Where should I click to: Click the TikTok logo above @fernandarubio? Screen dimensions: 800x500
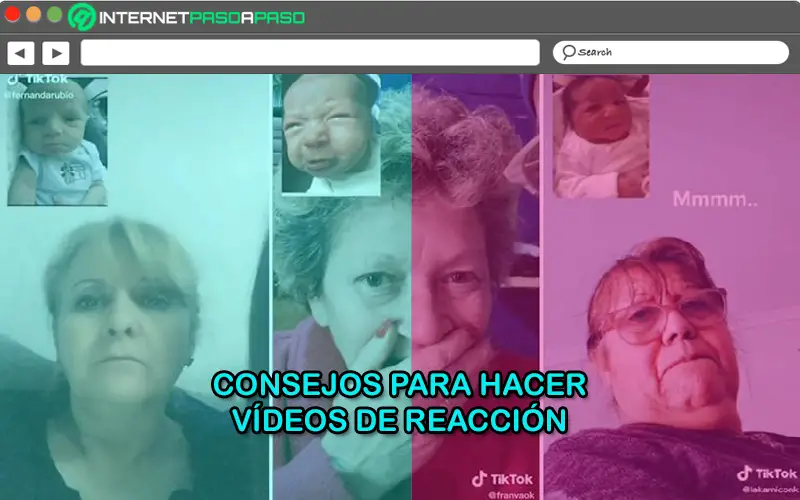coord(37,80)
